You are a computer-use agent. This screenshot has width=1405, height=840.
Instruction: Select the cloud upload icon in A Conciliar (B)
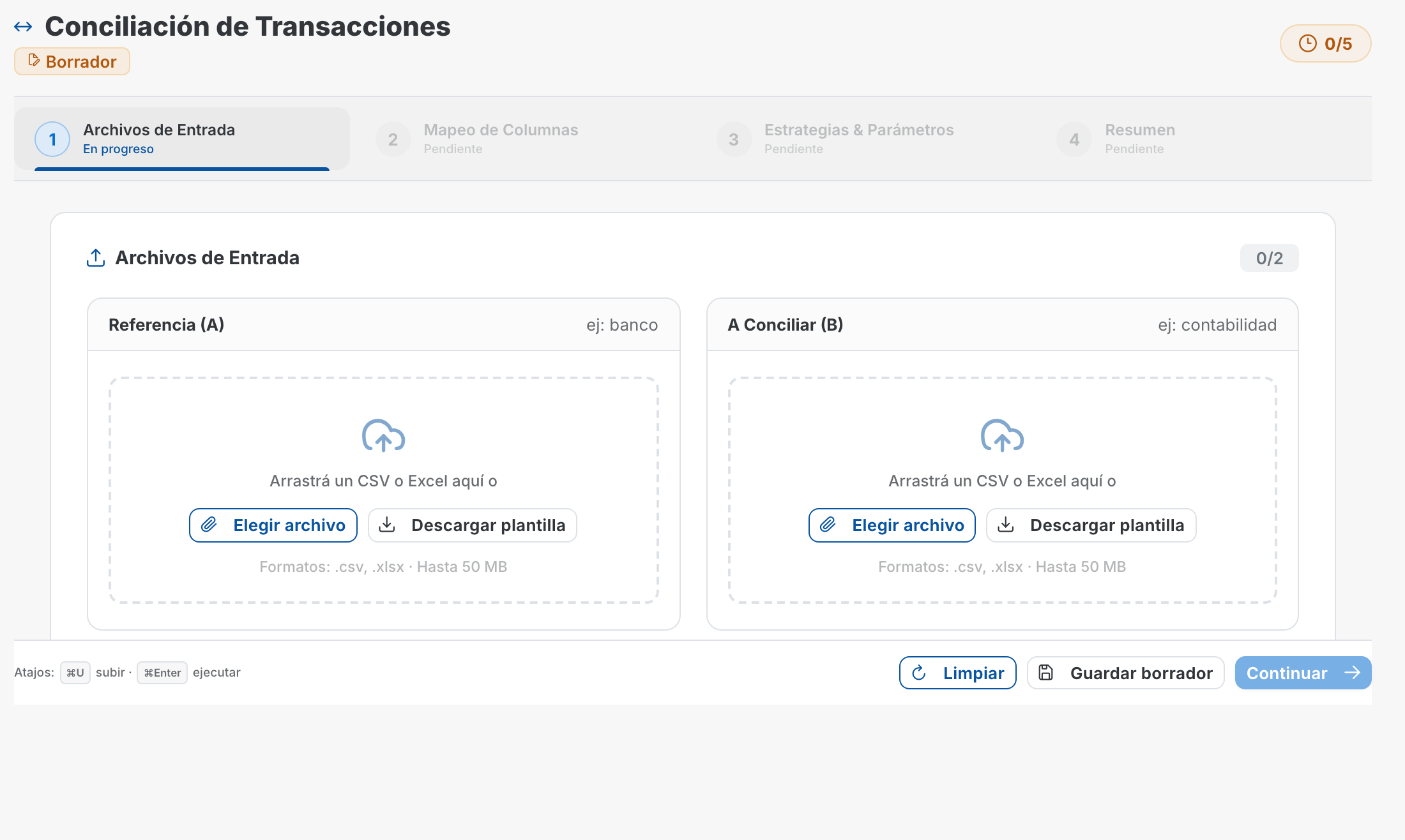(1002, 436)
